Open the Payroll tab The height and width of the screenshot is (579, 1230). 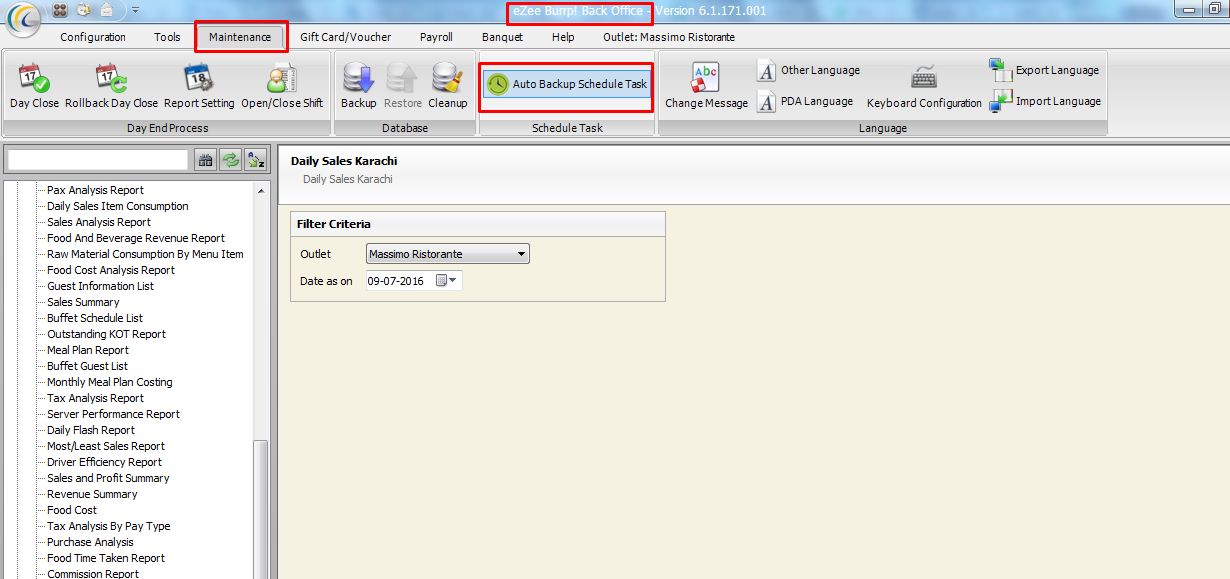tap(436, 37)
